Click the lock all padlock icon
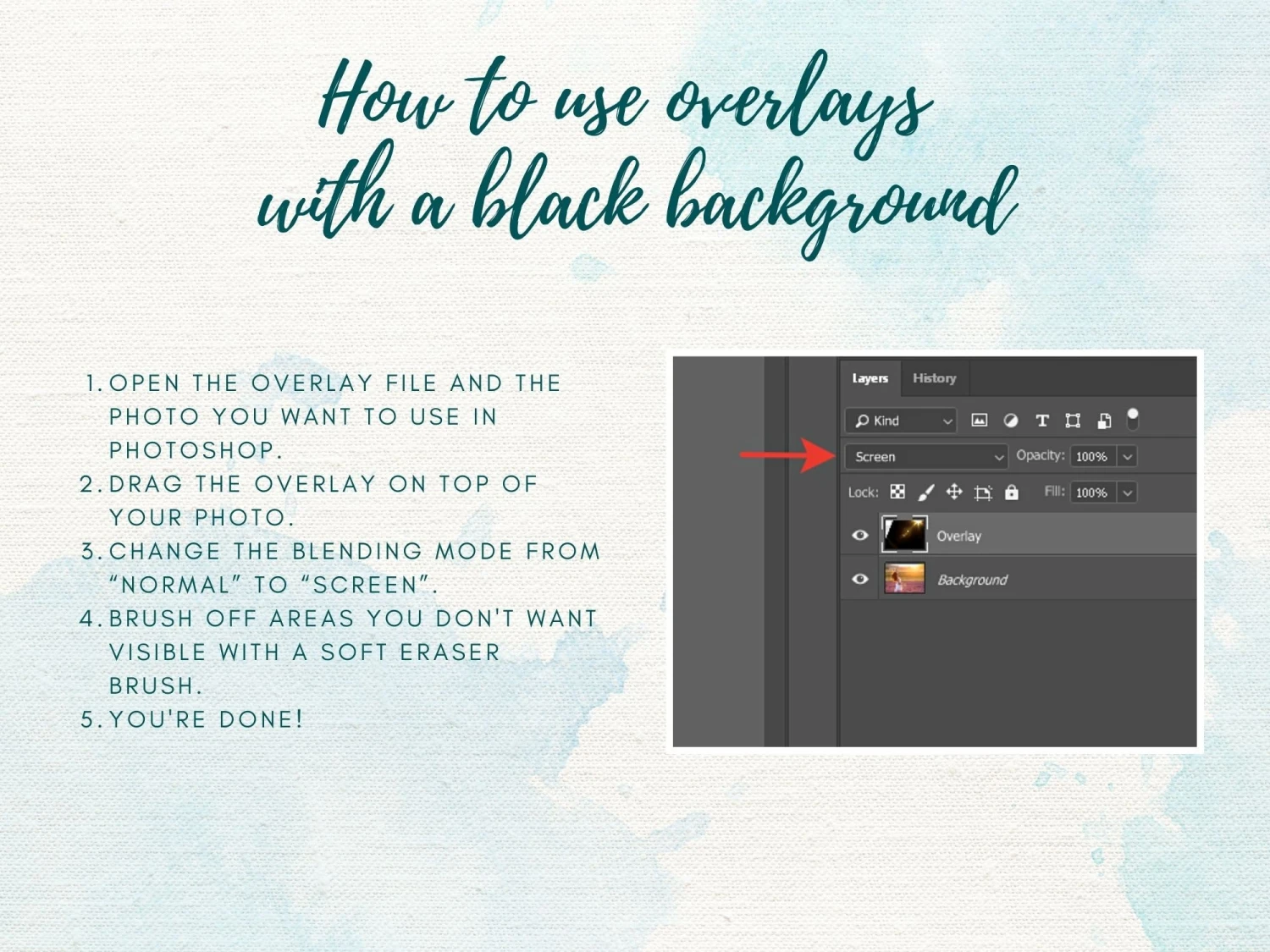The width and height of the screenshot is (1270, 952). 1012,493
